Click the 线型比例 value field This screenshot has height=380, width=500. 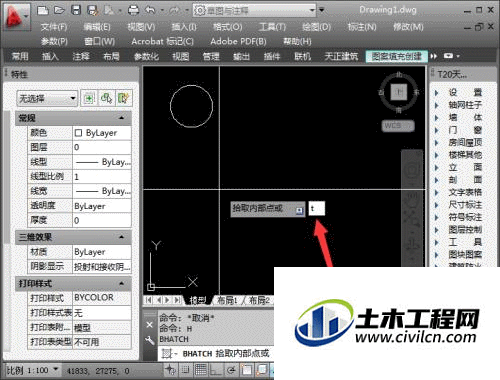pyautogui.click(x=102, y=177)
